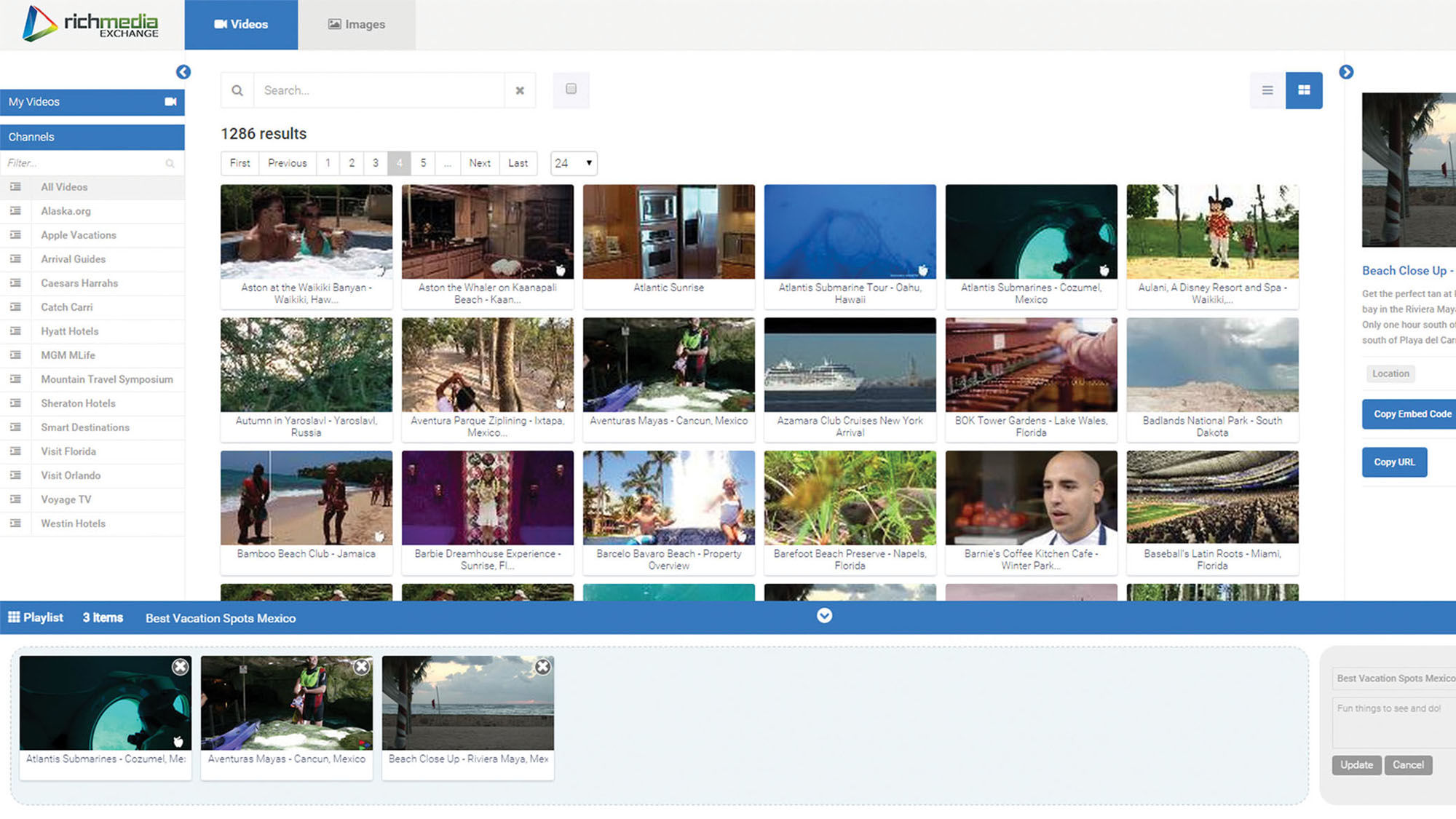The height and width of the screenshot is (819, 1456).
Task: Clear the search with the X icon
Action: 520,90
